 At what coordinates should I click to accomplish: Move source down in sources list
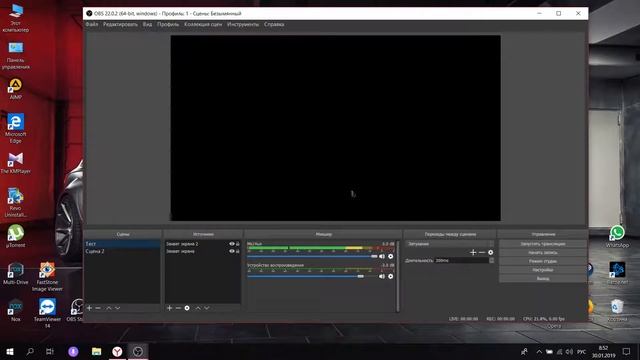tap(207, 308)
